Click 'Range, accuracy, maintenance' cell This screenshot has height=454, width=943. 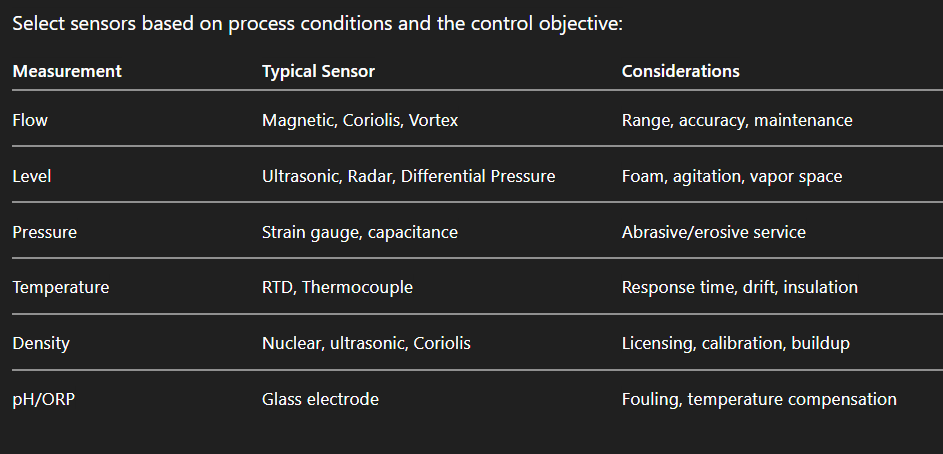click(737, 120)
